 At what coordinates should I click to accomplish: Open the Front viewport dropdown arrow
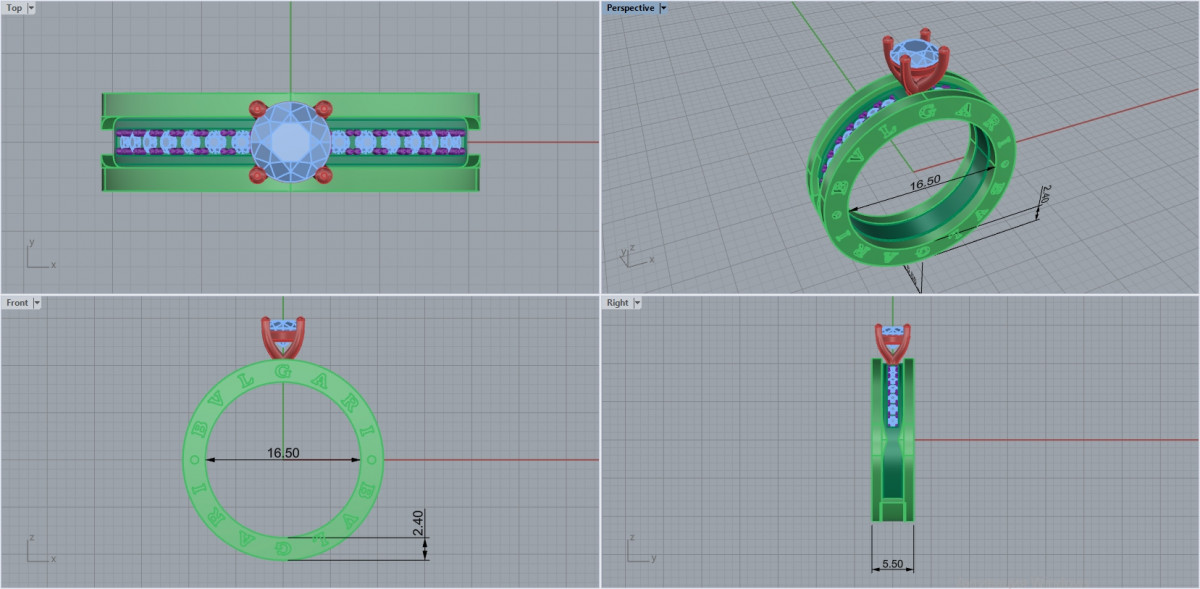(x=36, y=302)
